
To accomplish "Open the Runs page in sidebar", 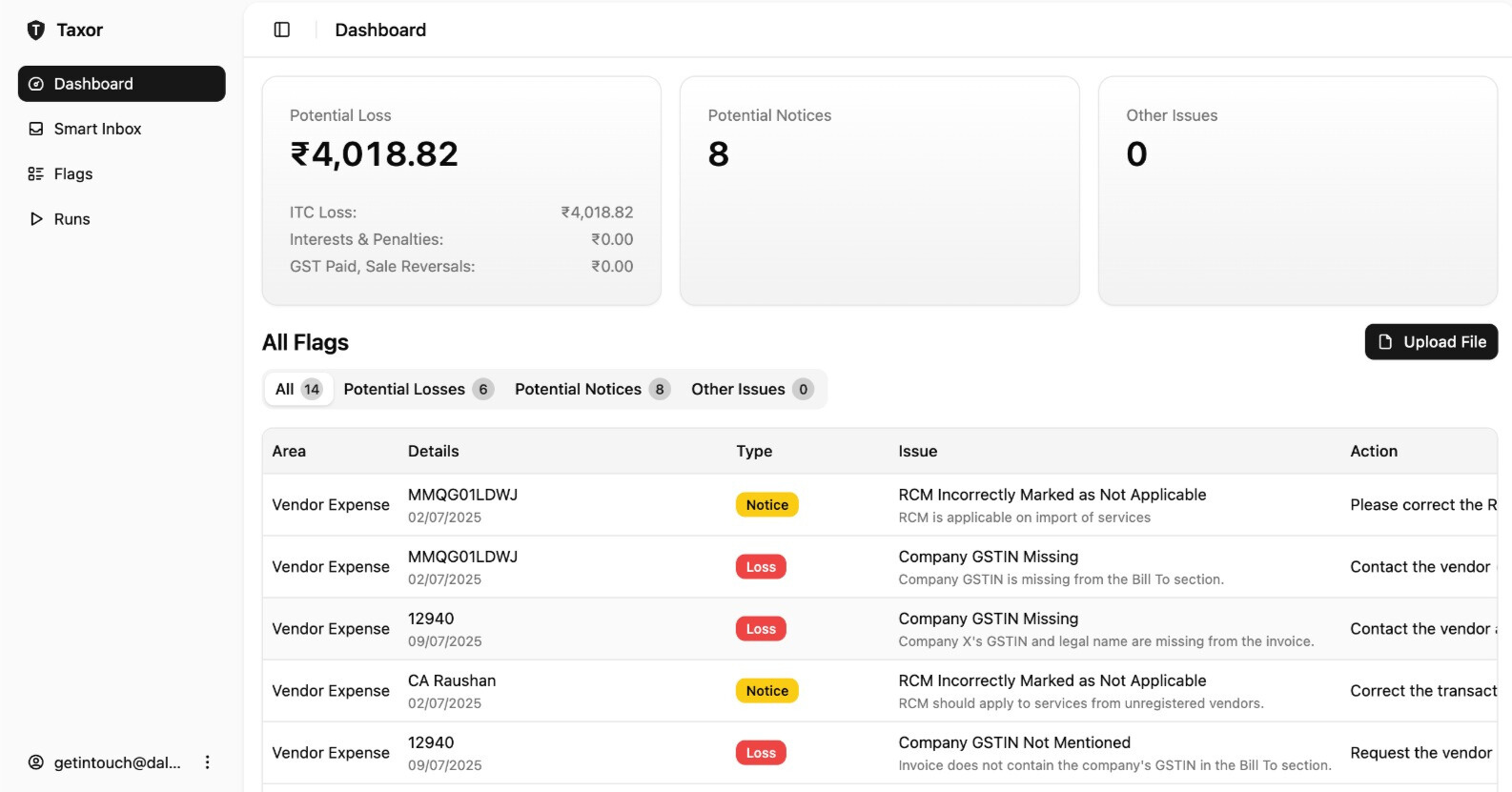I will coord(72,219).
